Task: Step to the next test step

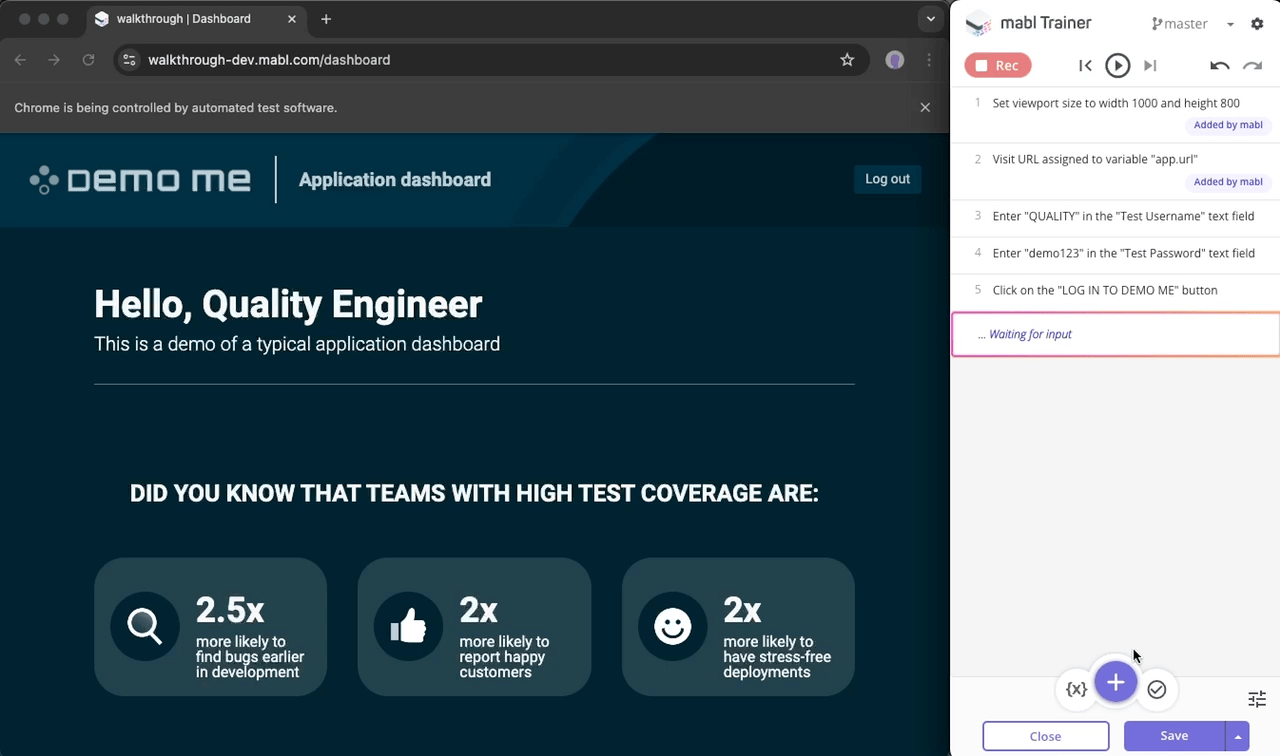Action: pyautogui.click(x=1150, y=65)
